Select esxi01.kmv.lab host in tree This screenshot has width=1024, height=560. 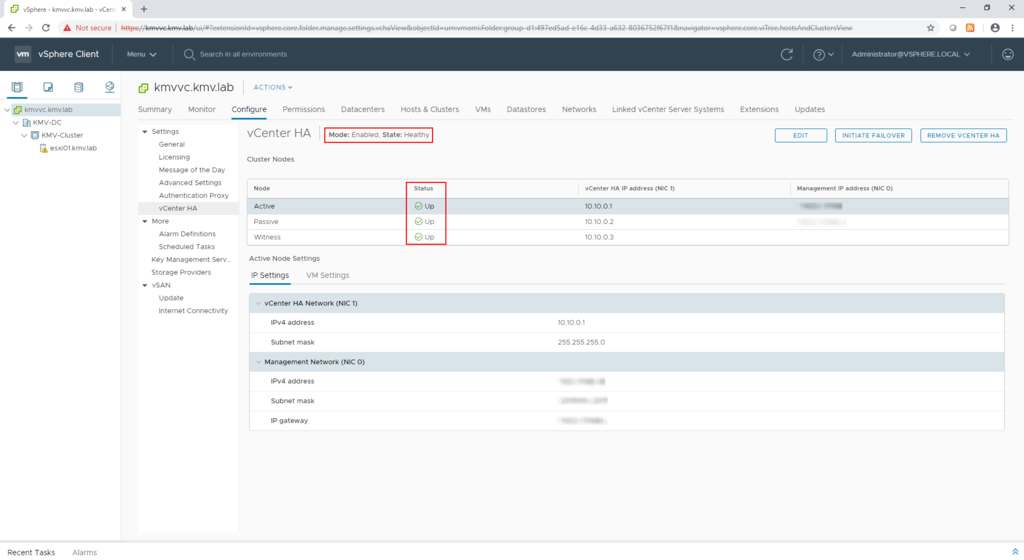73,148
